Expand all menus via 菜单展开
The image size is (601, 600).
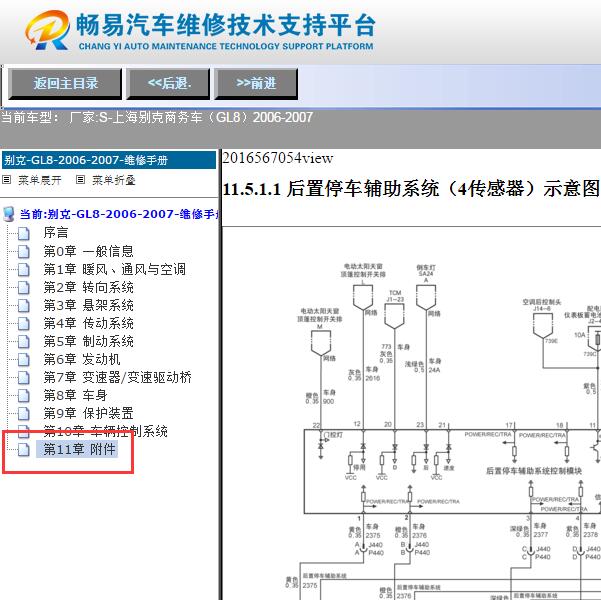coord(40,180)
